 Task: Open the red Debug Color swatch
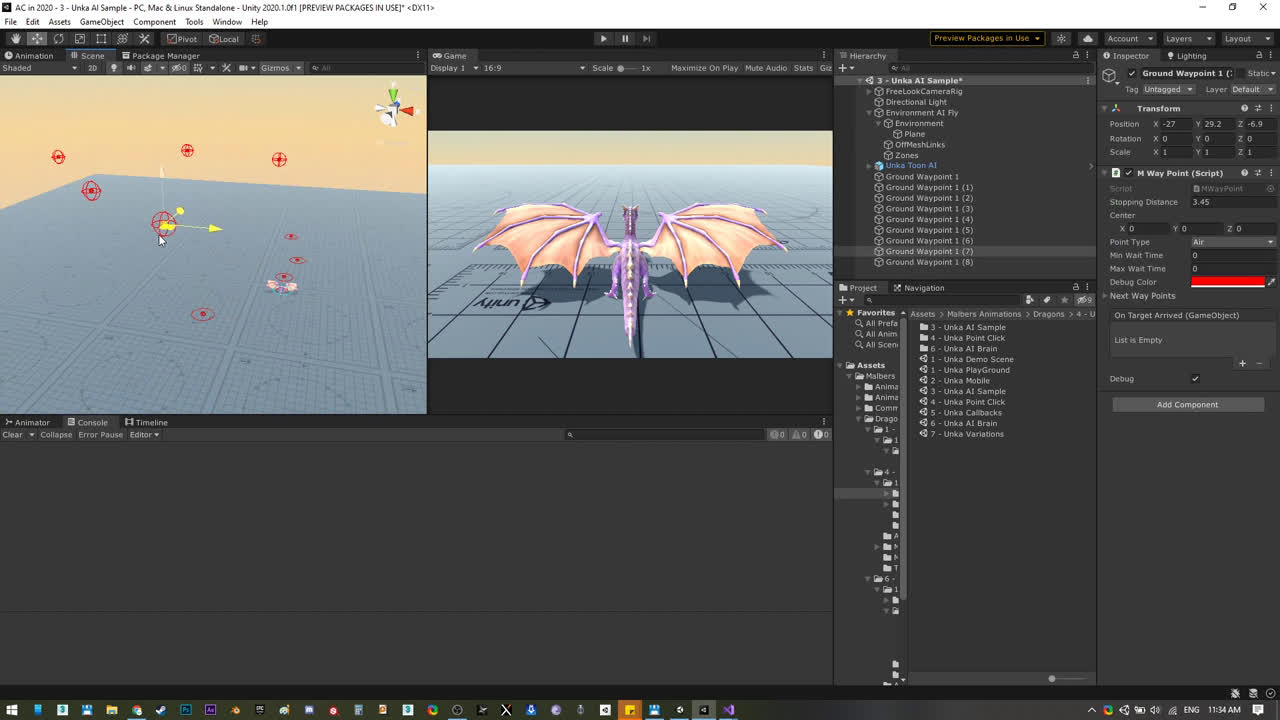pyautogui.click(x=1227, y=282)
